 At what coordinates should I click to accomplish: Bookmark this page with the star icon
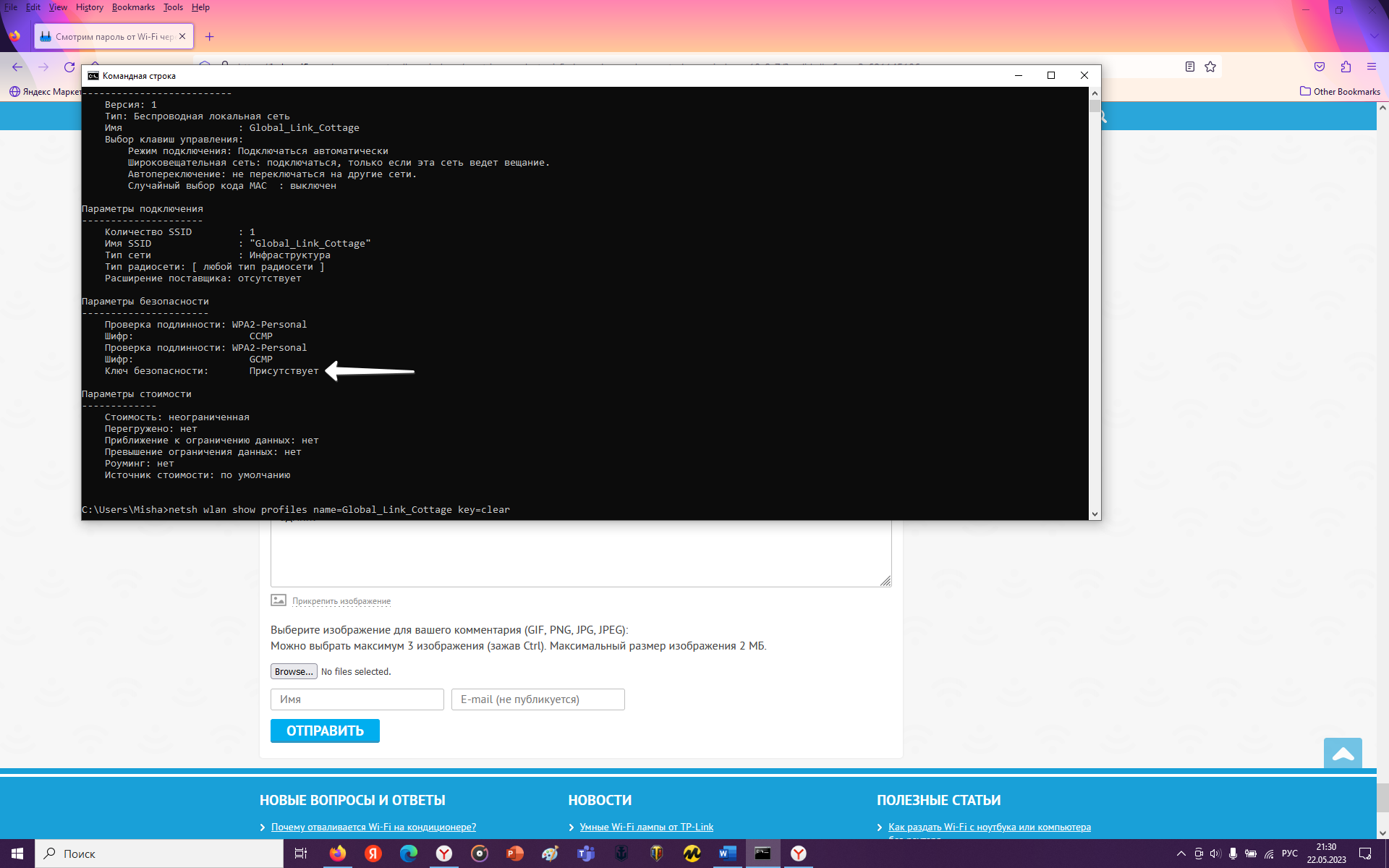point(1210,67)
